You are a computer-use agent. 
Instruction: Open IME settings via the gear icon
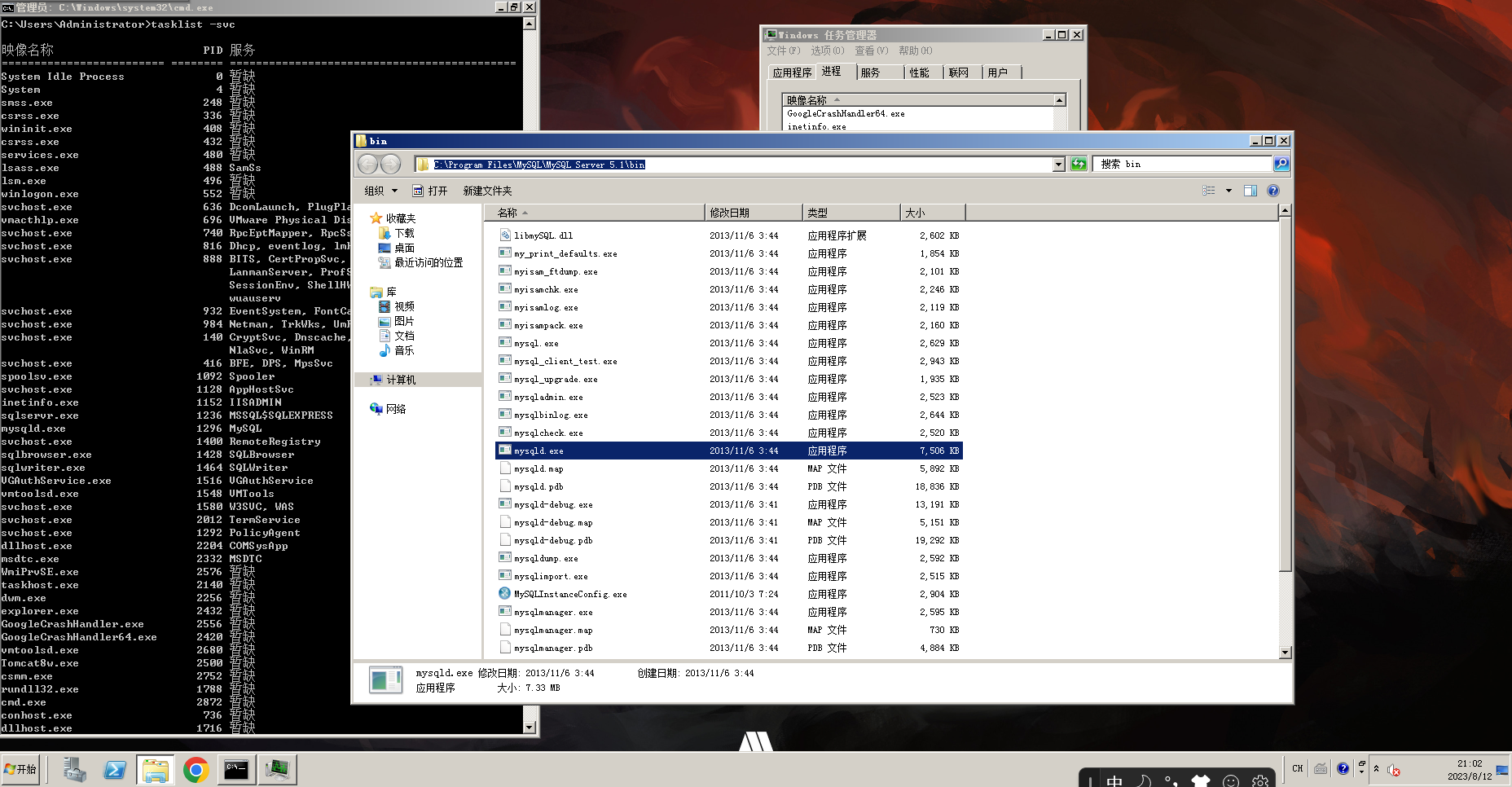pyautogui.click(x=1260, y=780)
